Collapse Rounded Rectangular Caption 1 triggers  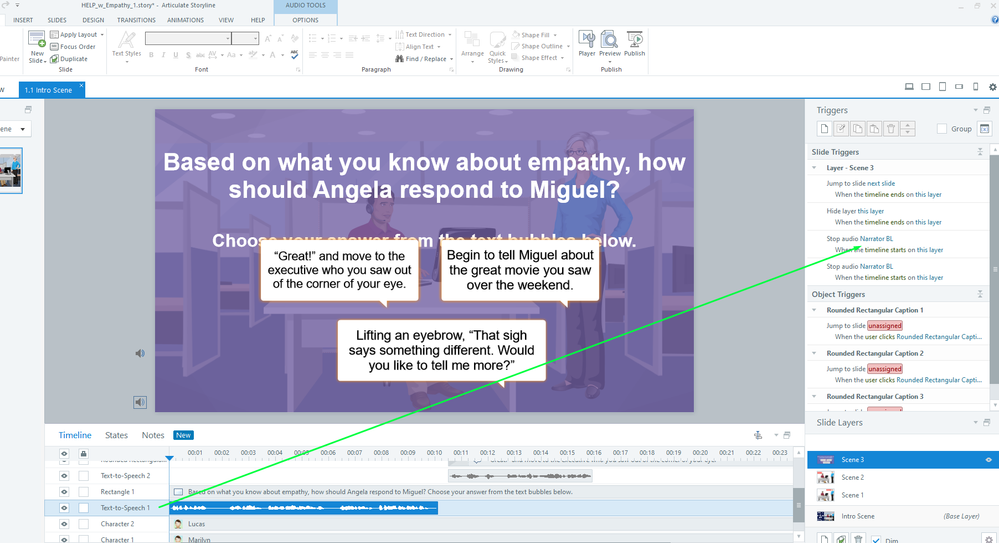point(814,310)
